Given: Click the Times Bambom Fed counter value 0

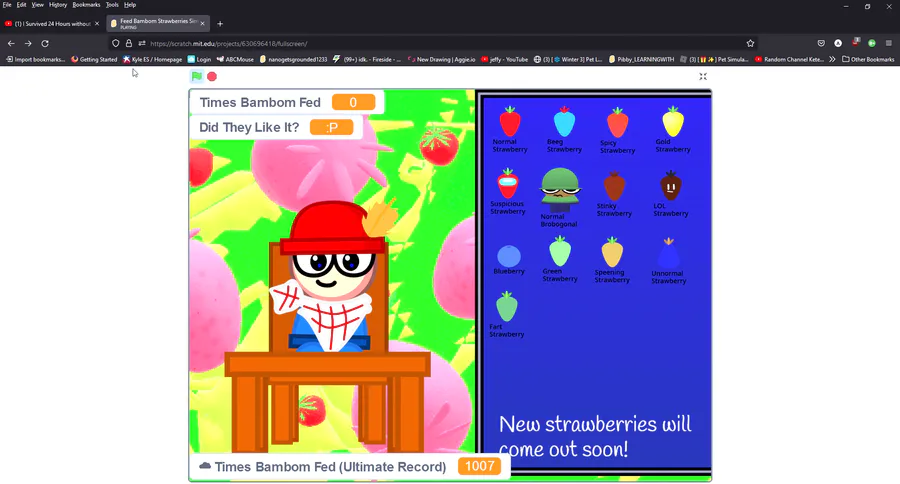Looking at the screenshot, I should (353, 102).
